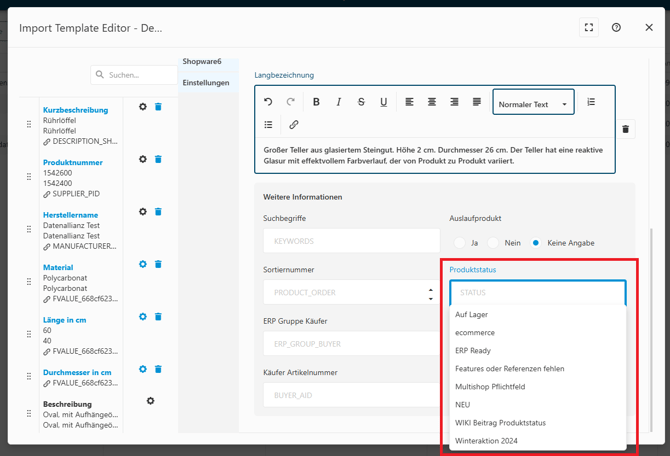Image resolution: width=670 pixels, height=456 pixels.
Task: Open the Einstellungen tab
Action: (x=206, y=83)
